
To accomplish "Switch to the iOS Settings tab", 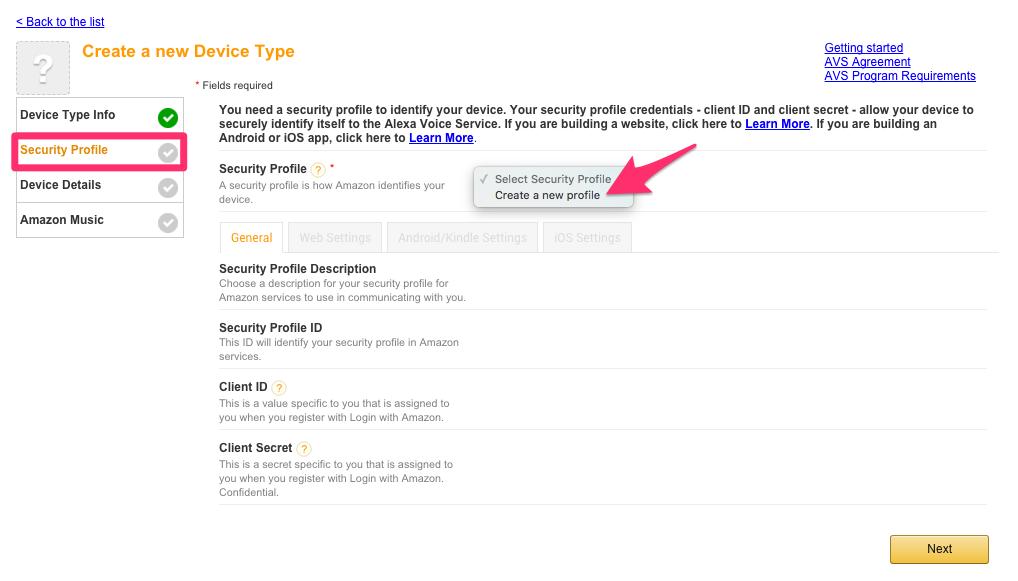I will pyautogui.click(x=587, y=238).
